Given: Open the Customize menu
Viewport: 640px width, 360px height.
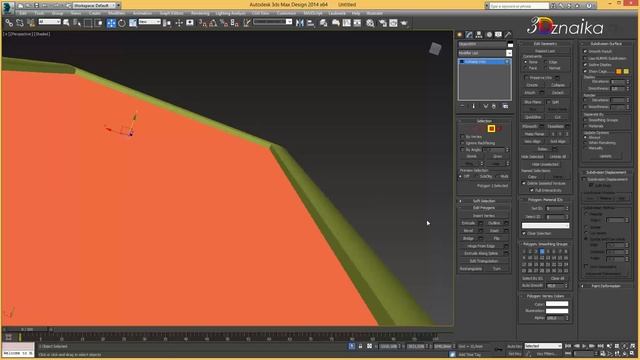Looking at the screenshot, I should tap(286, 13).
